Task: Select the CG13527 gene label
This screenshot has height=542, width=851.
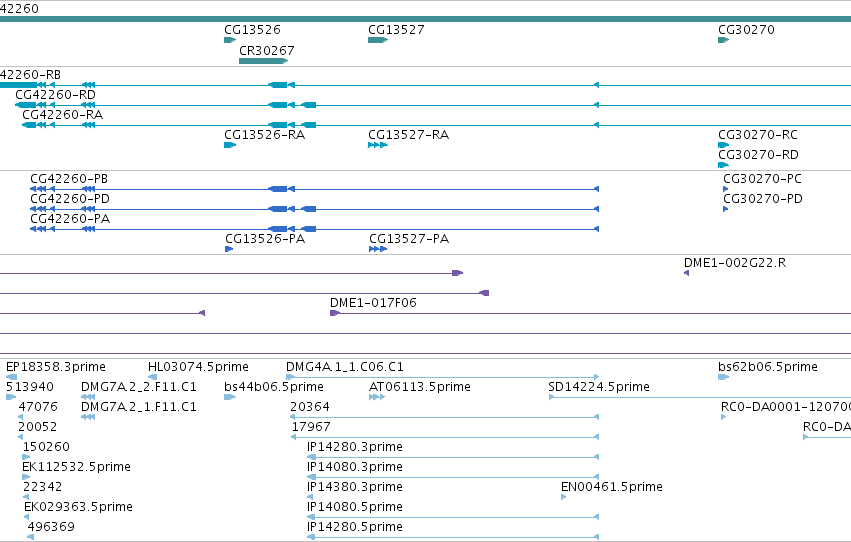Action: 396,30
